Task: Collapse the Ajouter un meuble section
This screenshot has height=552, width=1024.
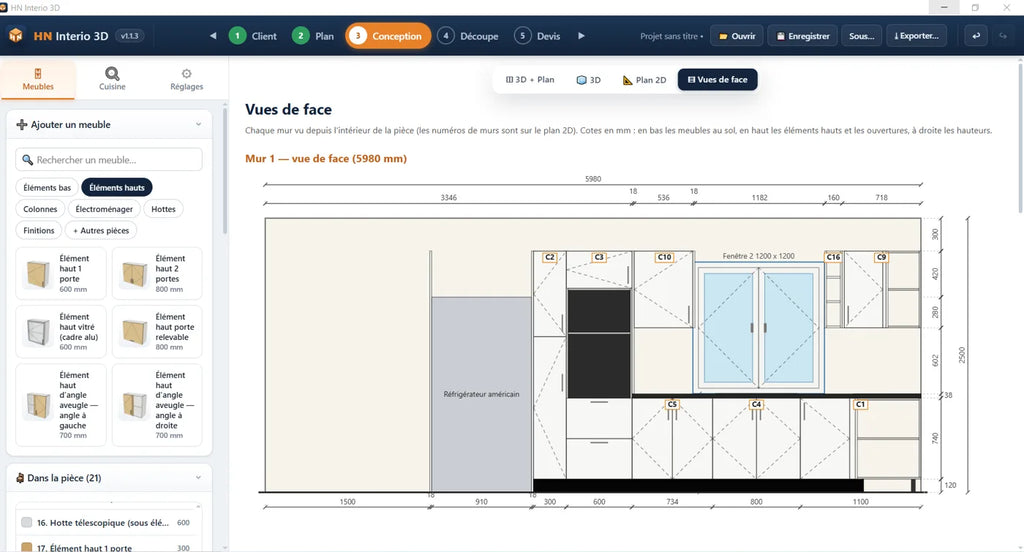Action: pos(199,124)
